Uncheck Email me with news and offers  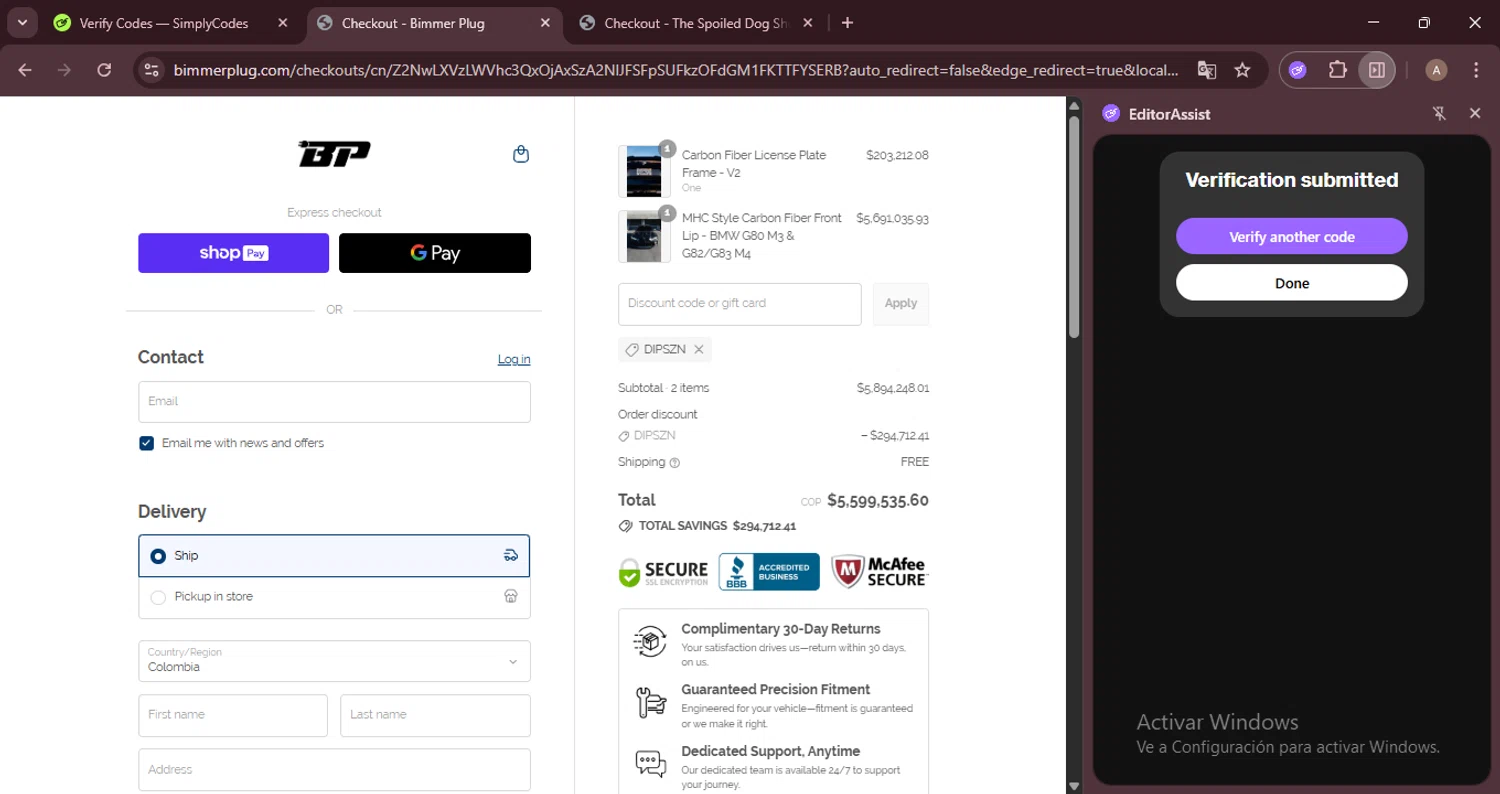coord(147,443)
